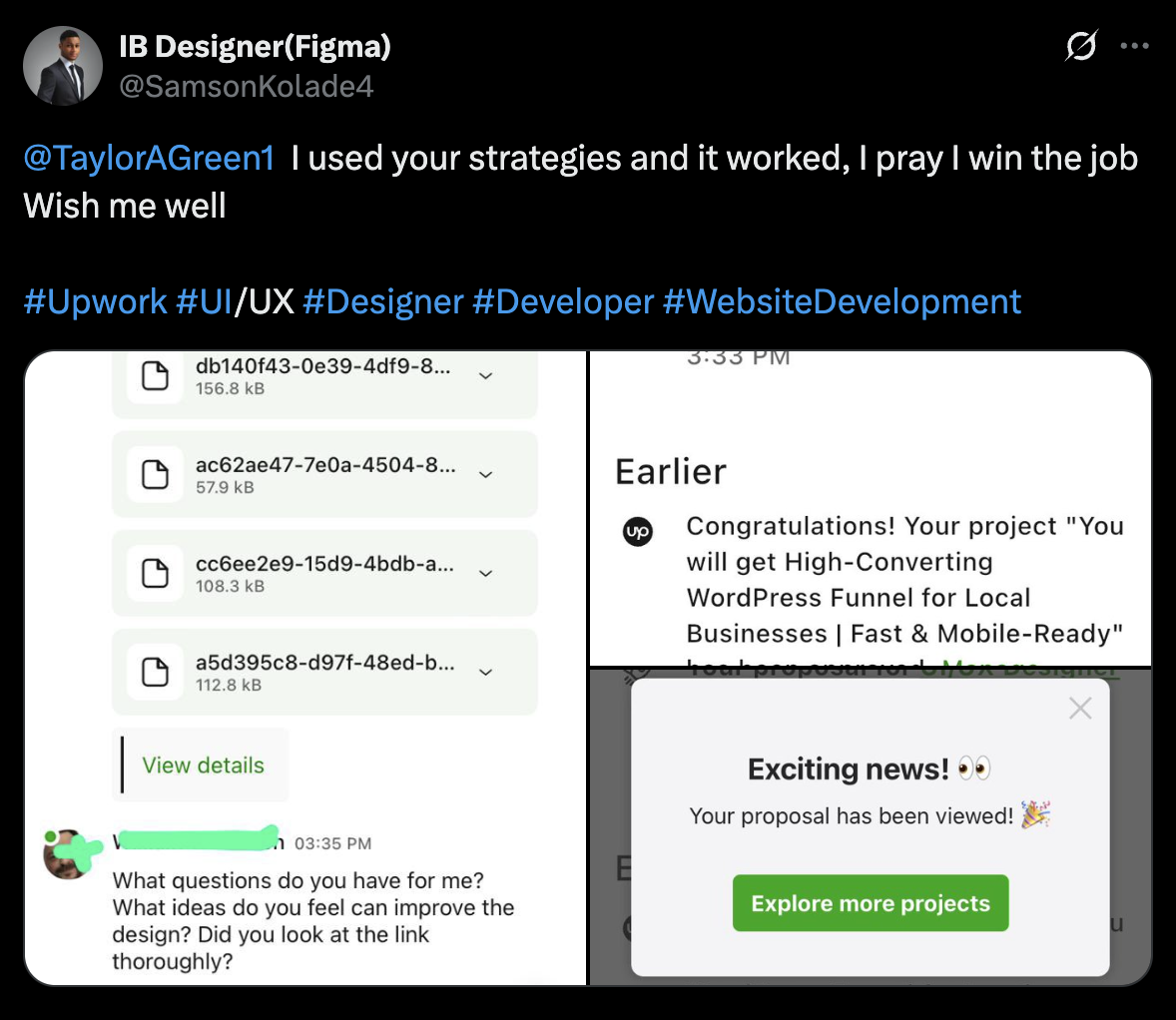Screen dimensions: 1176x1020
Task: Open file icon for db140f43 attachment
Action: [156, 375]
